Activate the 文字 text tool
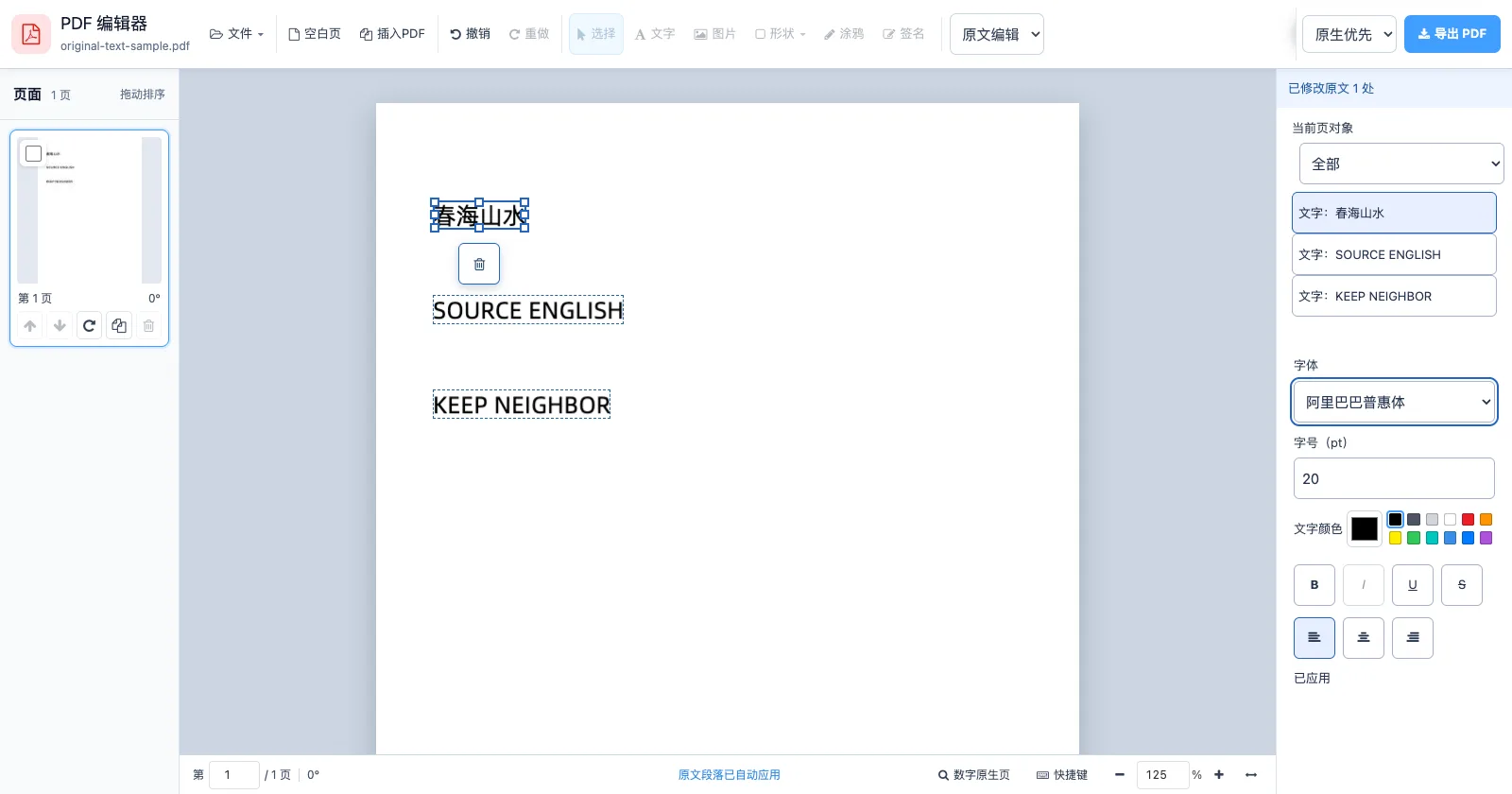This screenshot has width=1512, height=794. click(655, 34)
